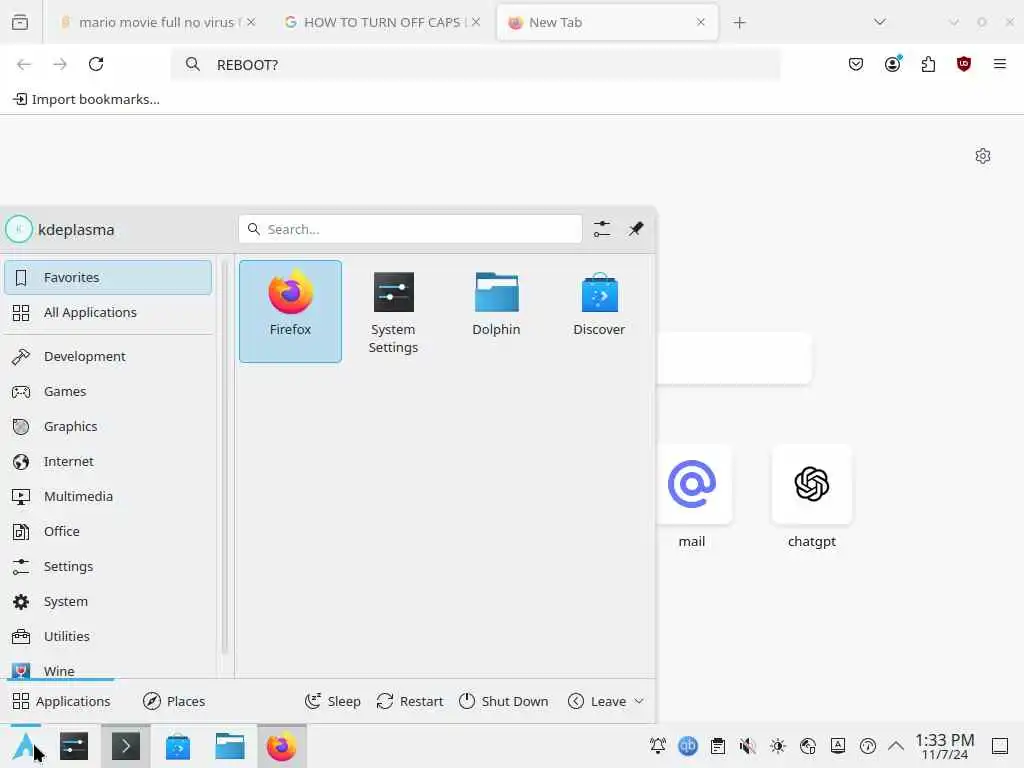1024x768 pixels.
Task: Click the Shut Down button
Action: pos(504,701)
